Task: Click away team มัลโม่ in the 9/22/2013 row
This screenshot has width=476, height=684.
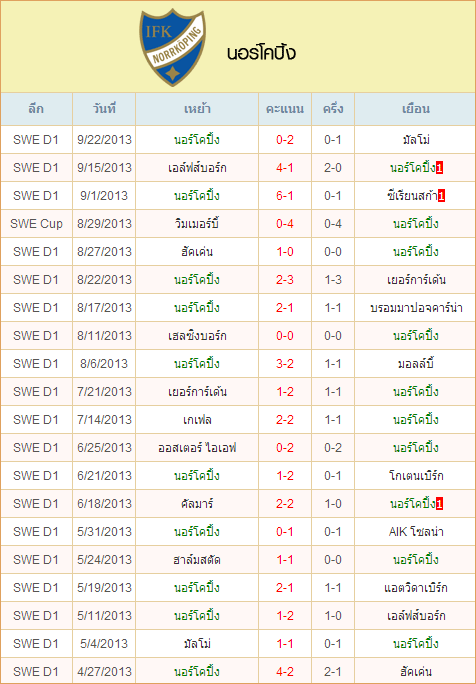Action: tap(416, 140)
